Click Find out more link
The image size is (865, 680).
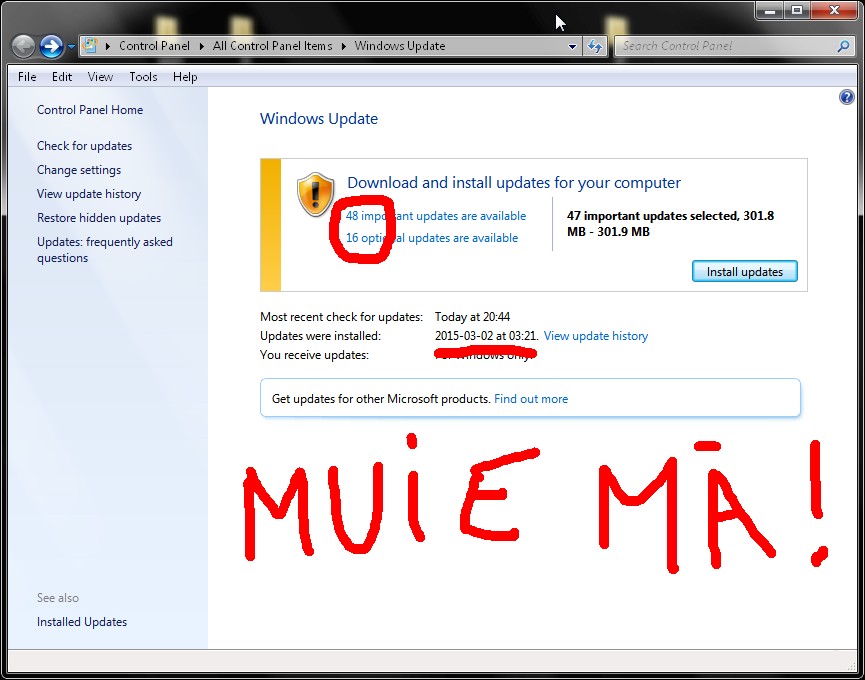(x=531, y=399)
